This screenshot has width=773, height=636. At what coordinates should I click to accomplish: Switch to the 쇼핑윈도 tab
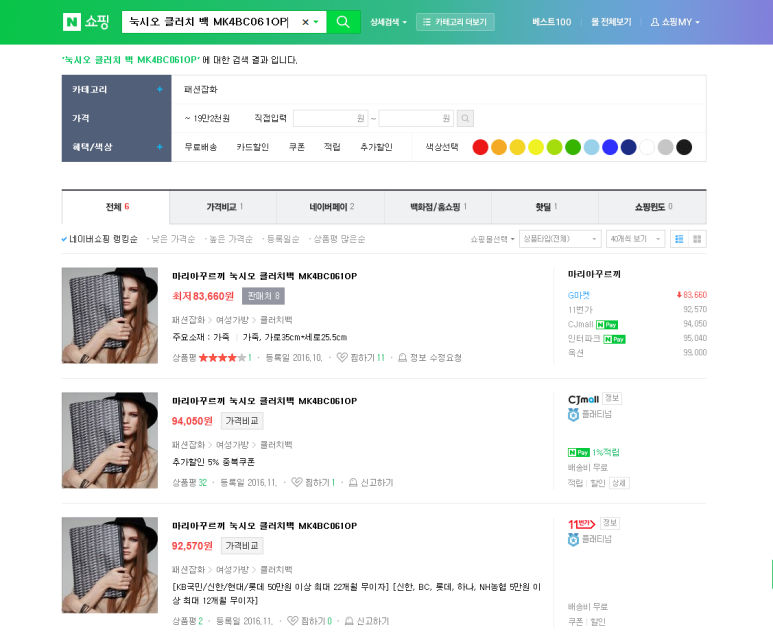653,207
